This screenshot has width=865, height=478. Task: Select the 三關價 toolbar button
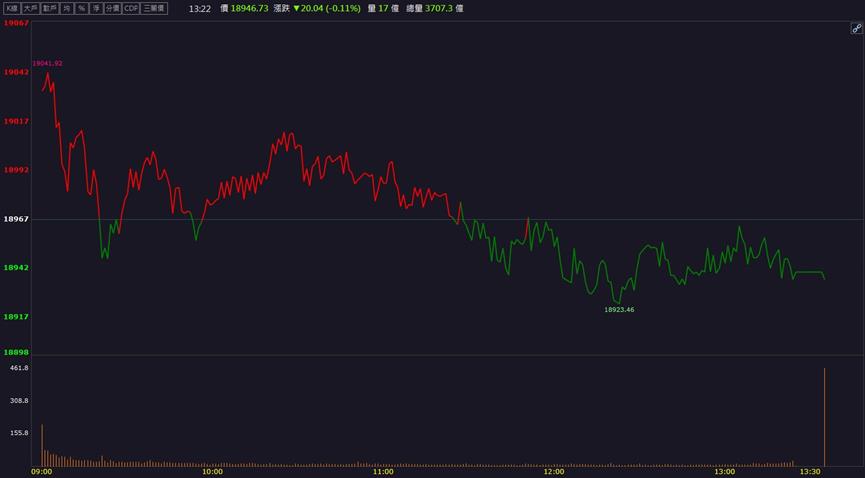154,8
